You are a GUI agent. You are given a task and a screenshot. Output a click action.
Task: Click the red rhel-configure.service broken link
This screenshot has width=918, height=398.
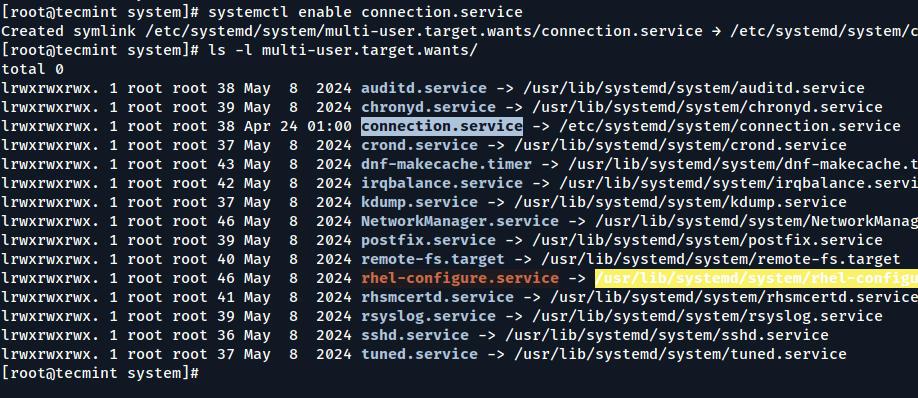[x=460, y=278]
